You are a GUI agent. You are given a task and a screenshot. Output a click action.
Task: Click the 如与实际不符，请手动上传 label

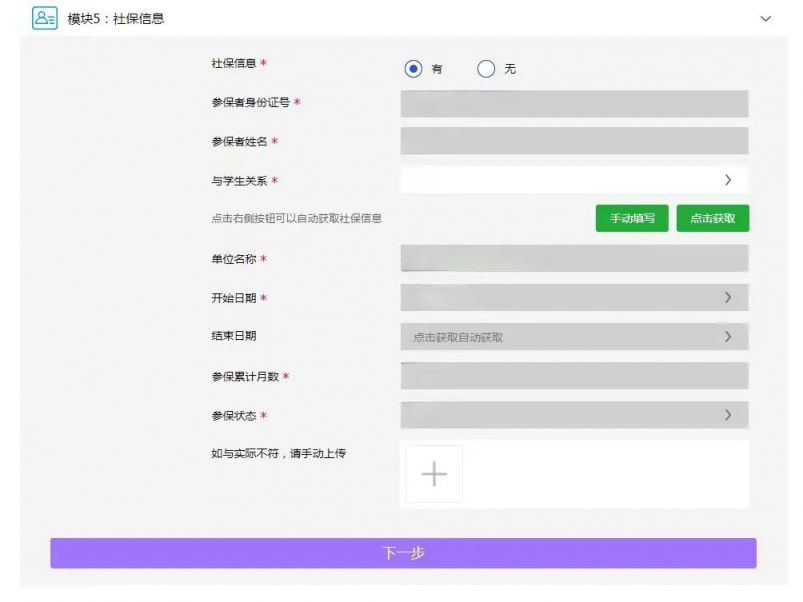pyautogui.click(x=279, y=454)
